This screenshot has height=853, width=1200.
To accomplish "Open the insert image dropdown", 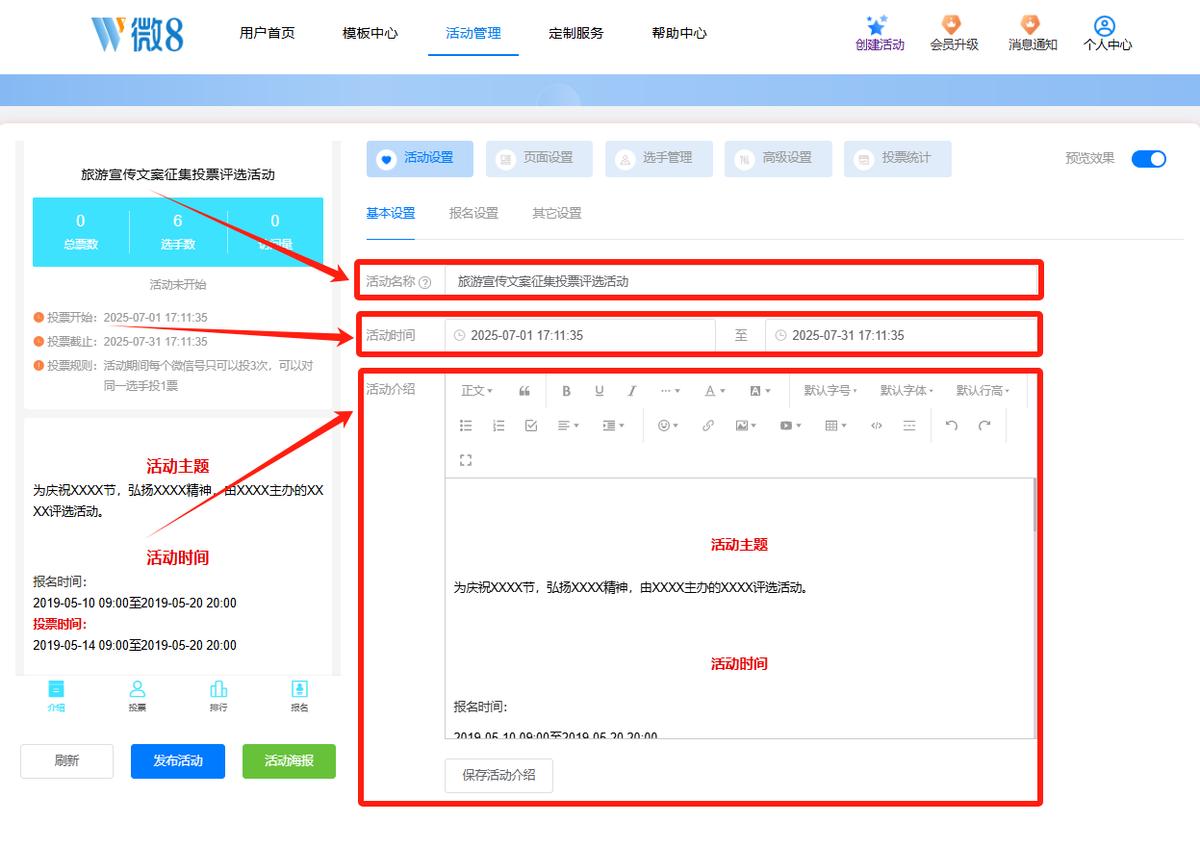I will pos(746,425).
